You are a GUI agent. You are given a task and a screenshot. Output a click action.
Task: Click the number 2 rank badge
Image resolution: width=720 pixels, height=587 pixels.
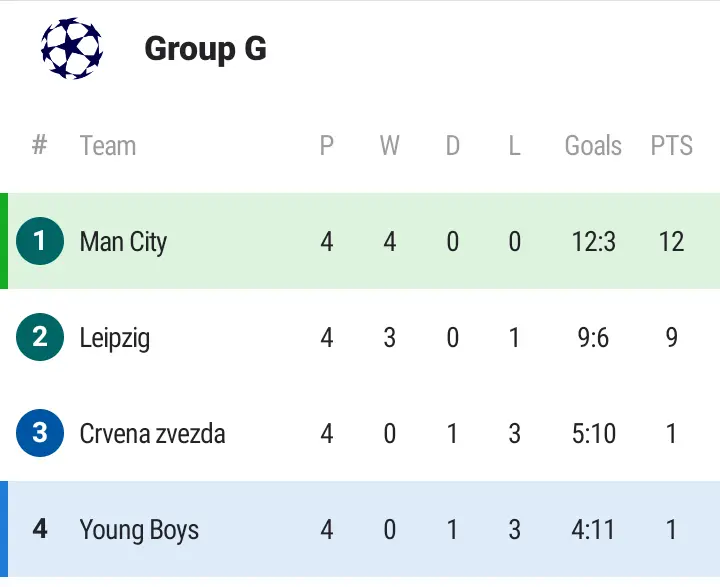40,337
